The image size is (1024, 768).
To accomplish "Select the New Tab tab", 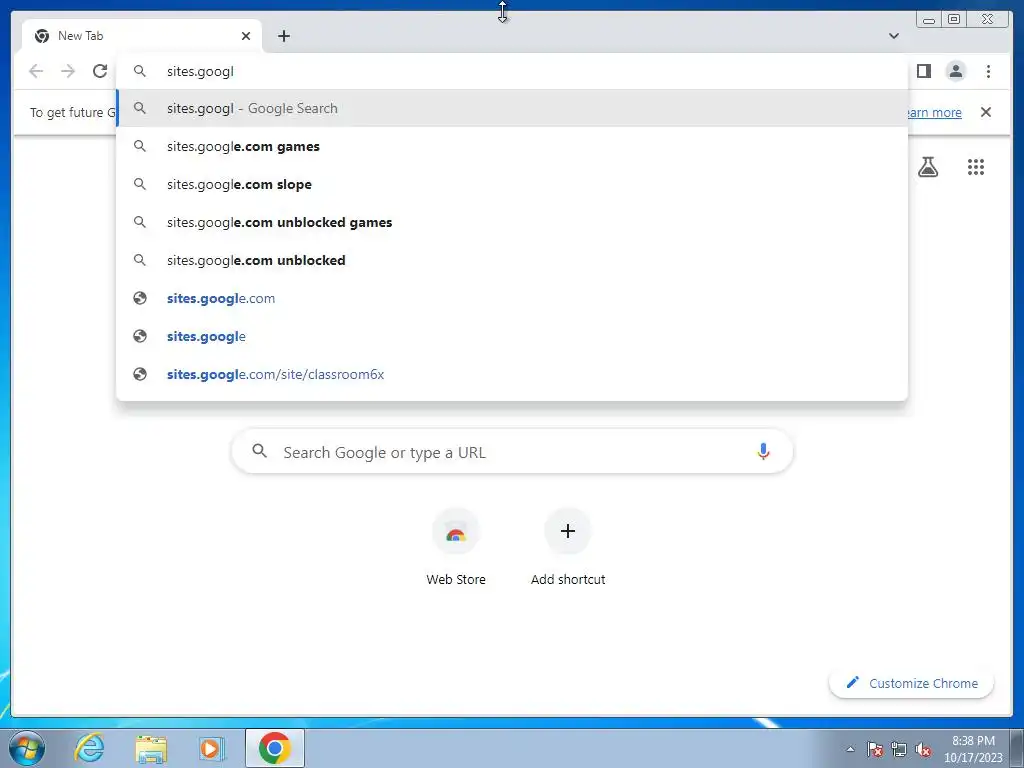I will [142, 36].
